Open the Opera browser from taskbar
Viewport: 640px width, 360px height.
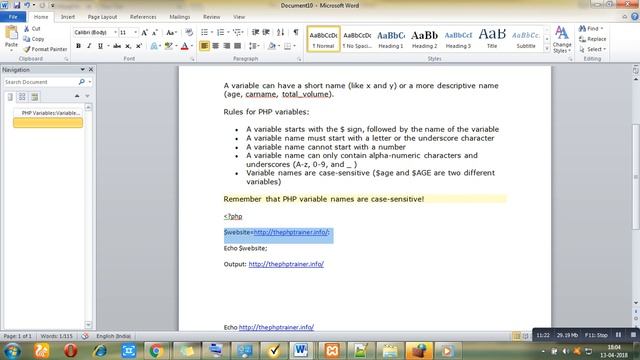tap(71, 351)
